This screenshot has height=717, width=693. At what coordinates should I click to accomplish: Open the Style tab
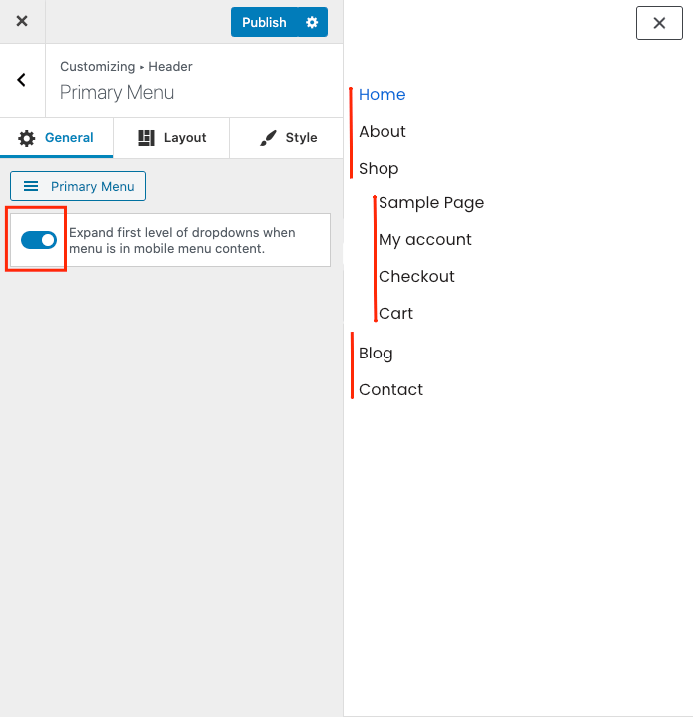(288, 138)
